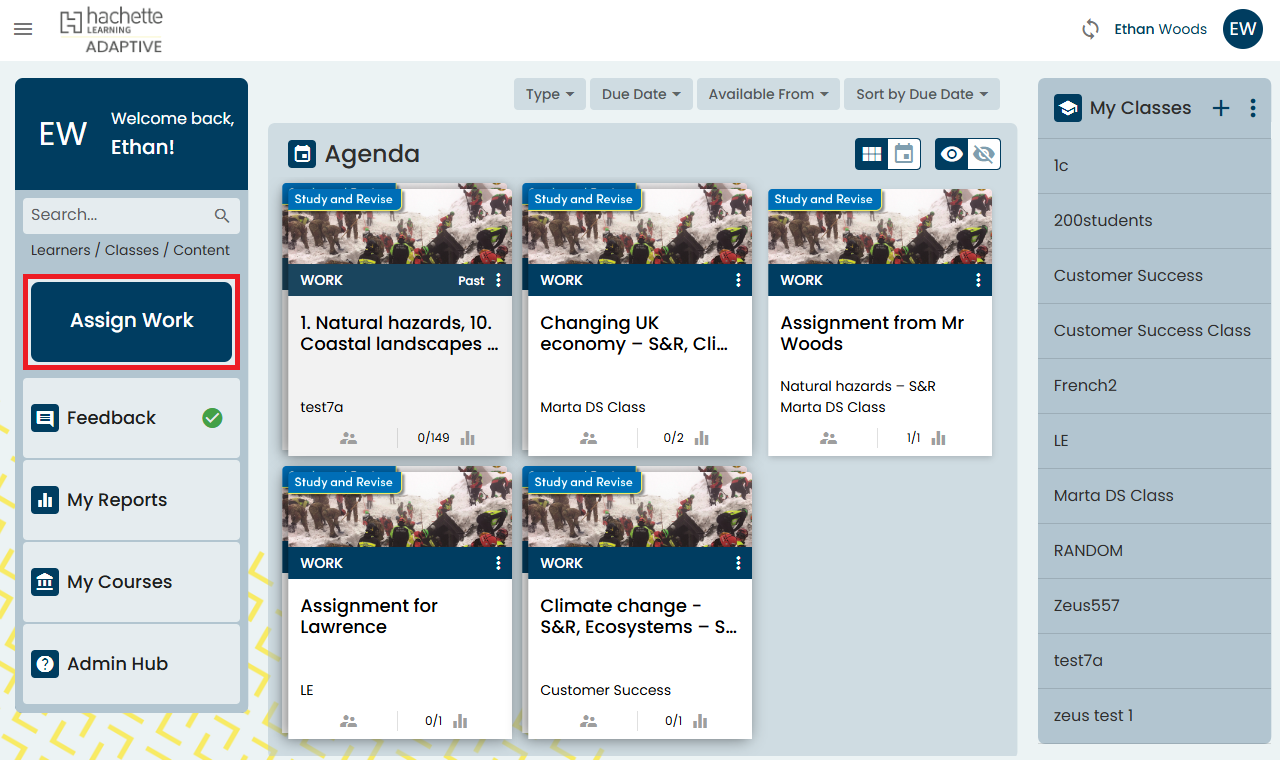This screenshot has width=1280, height=763.
Task: Open three-dot menu on Assignment from Mr Woods
Action: [x=978, y=280]
